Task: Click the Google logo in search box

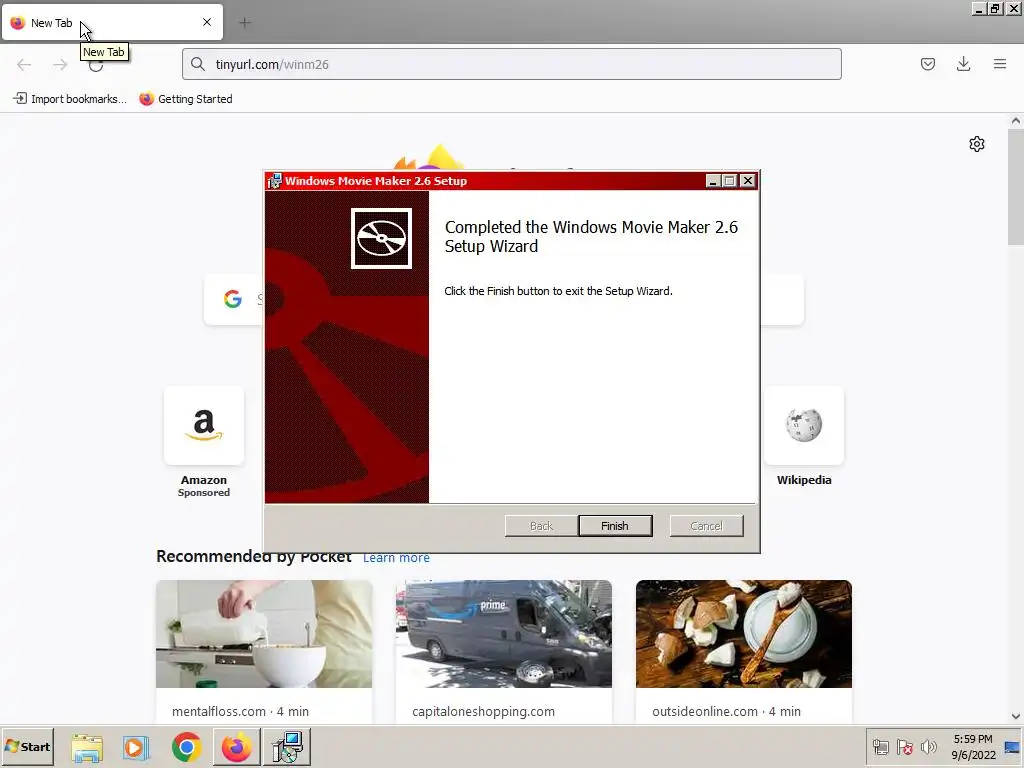Action: click(x=232, y=299)
